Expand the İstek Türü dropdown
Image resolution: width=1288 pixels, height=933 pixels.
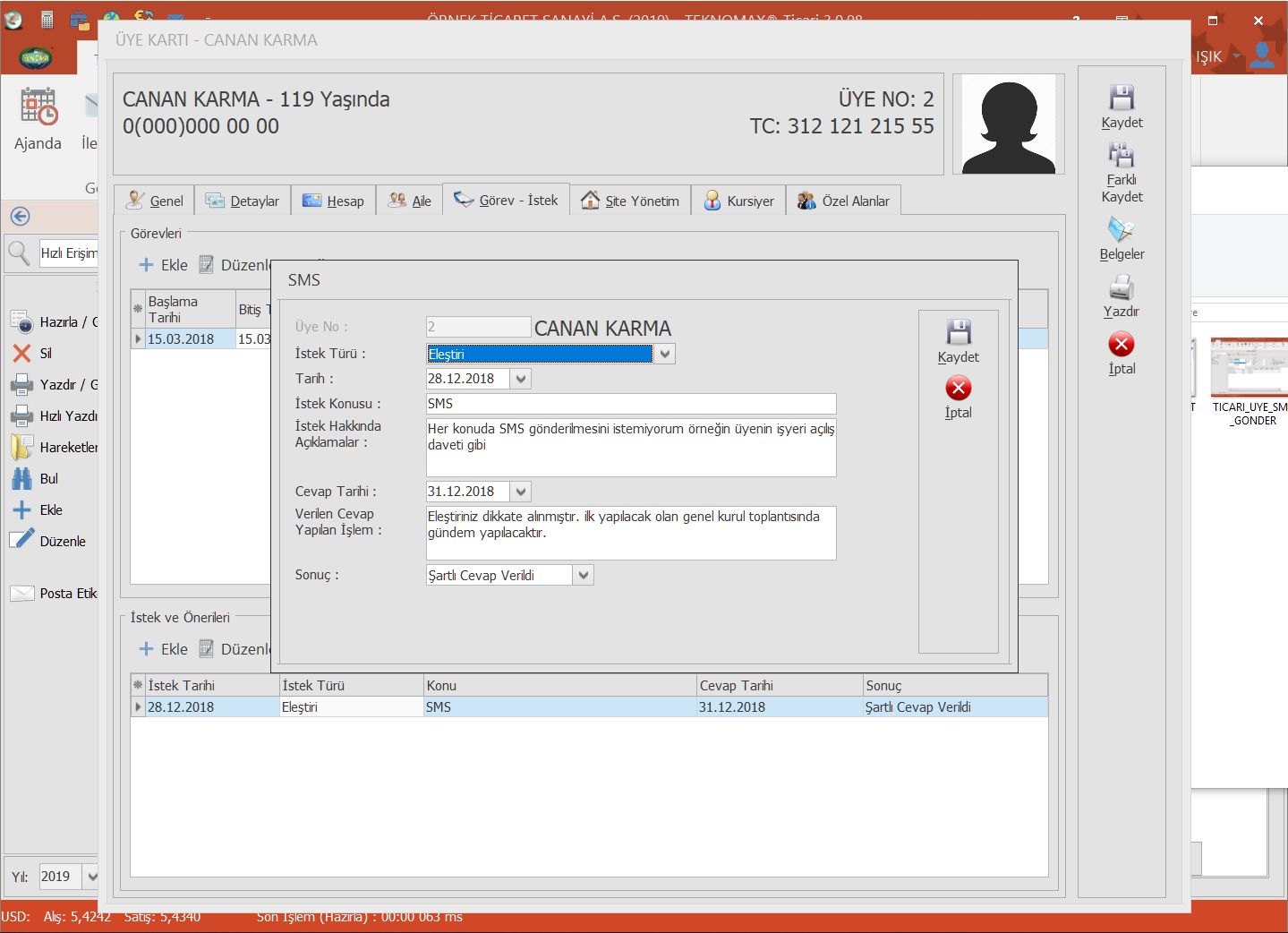click(x=664, y=355)
